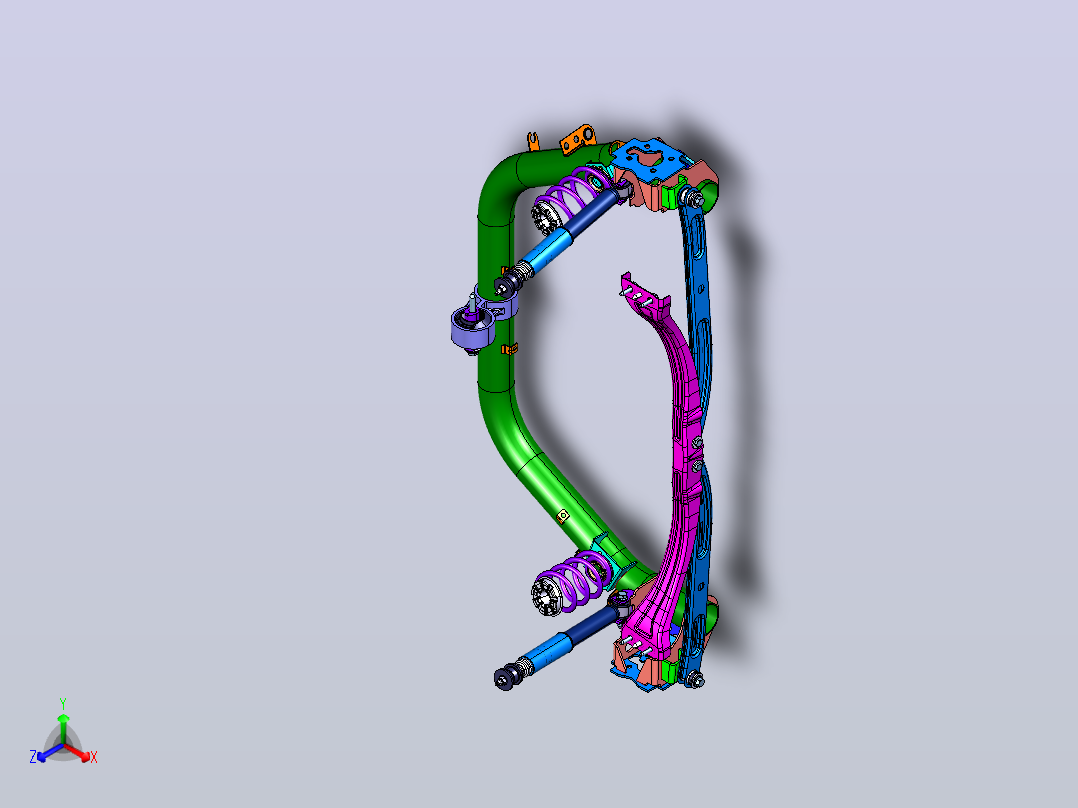Pick the orange bracket with holes at top
The height and width of the screenshot is (808, 1078).
578,138
